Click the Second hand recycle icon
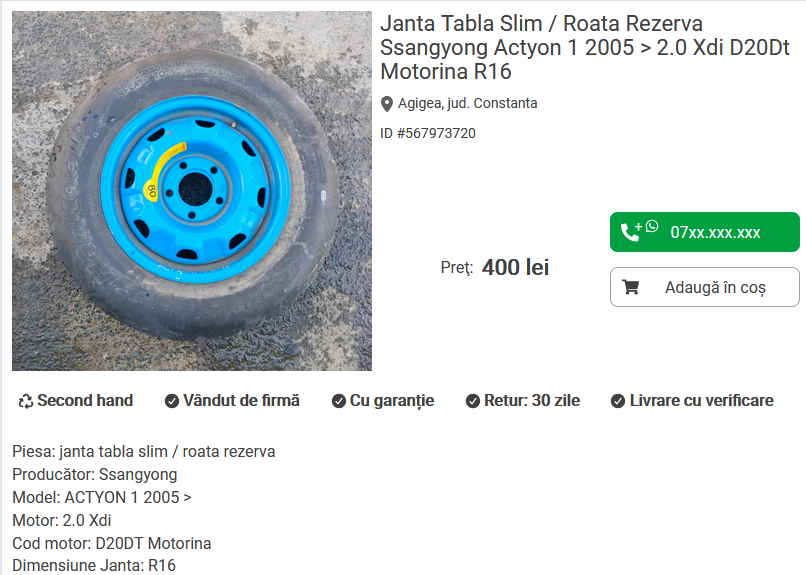The height and width of the screenshot is (575, 806). click(x=25, y=401)
